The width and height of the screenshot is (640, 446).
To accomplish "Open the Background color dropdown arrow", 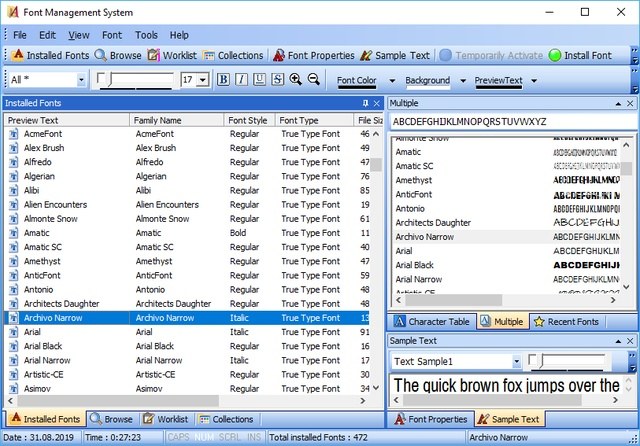I will 463,80.
